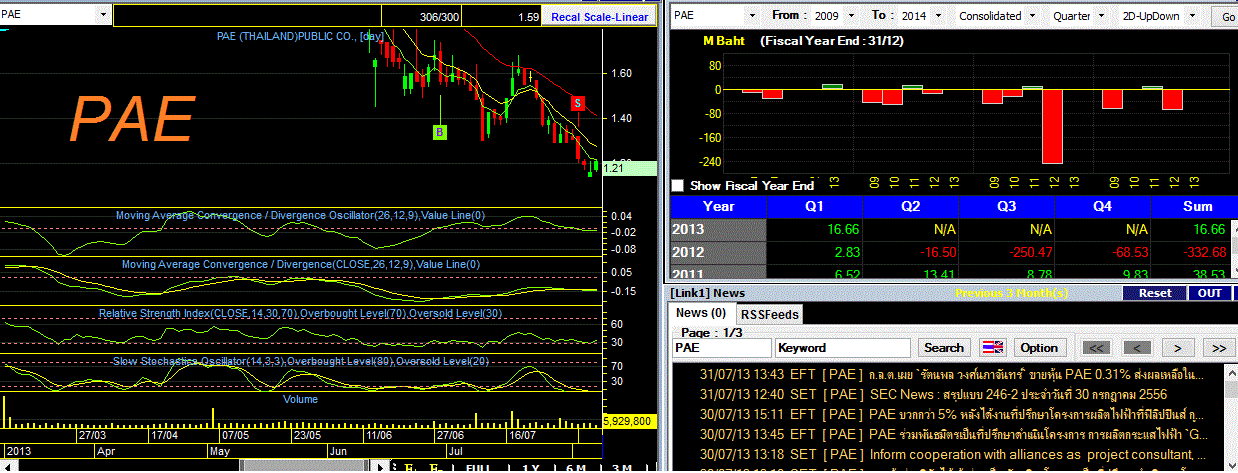Click the Previous 3 Month(s) label
This screenshot has width=1238, height=473.
(x=1013, y=293)
